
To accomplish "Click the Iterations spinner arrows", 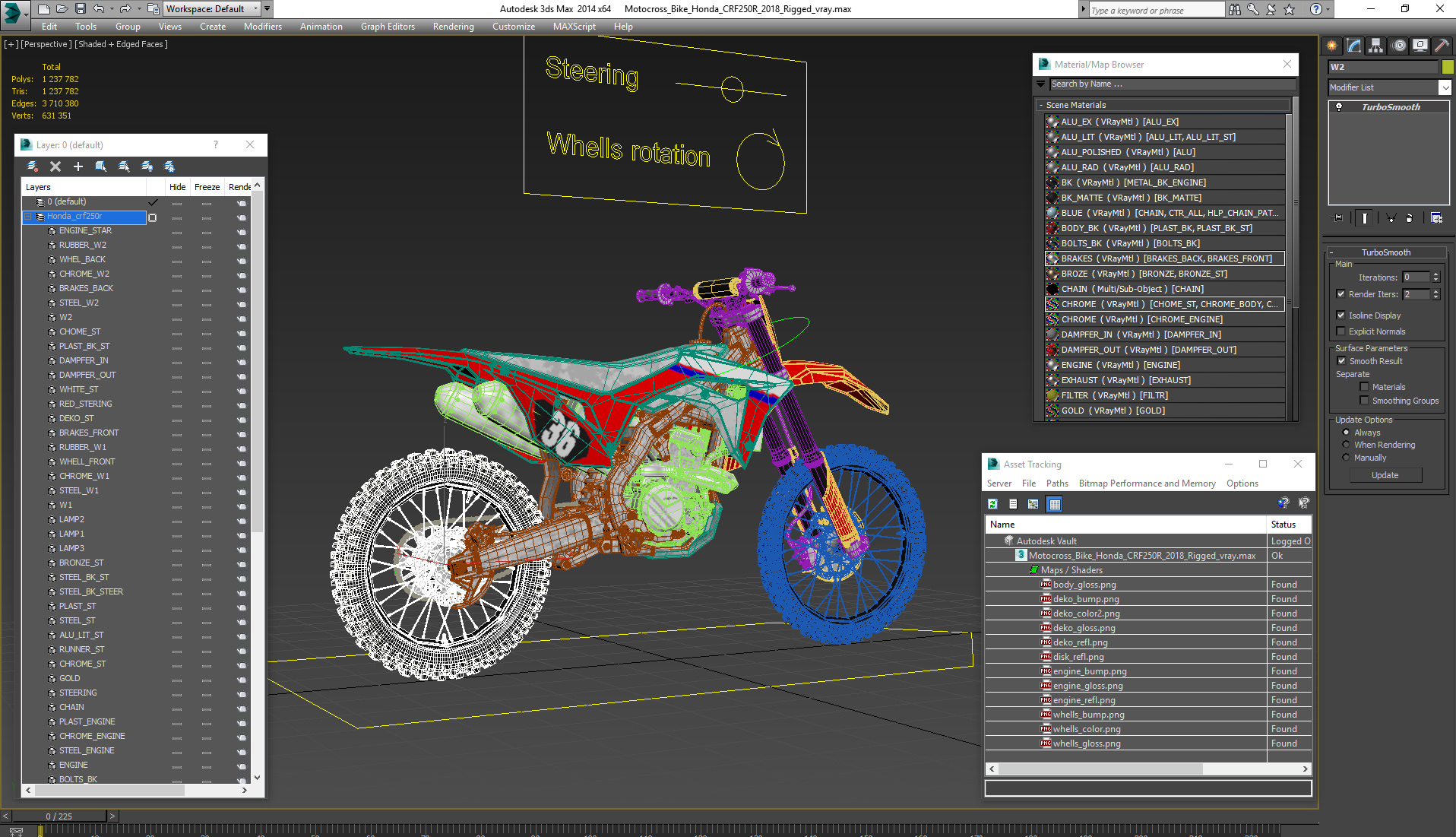I will (1436, 277).
